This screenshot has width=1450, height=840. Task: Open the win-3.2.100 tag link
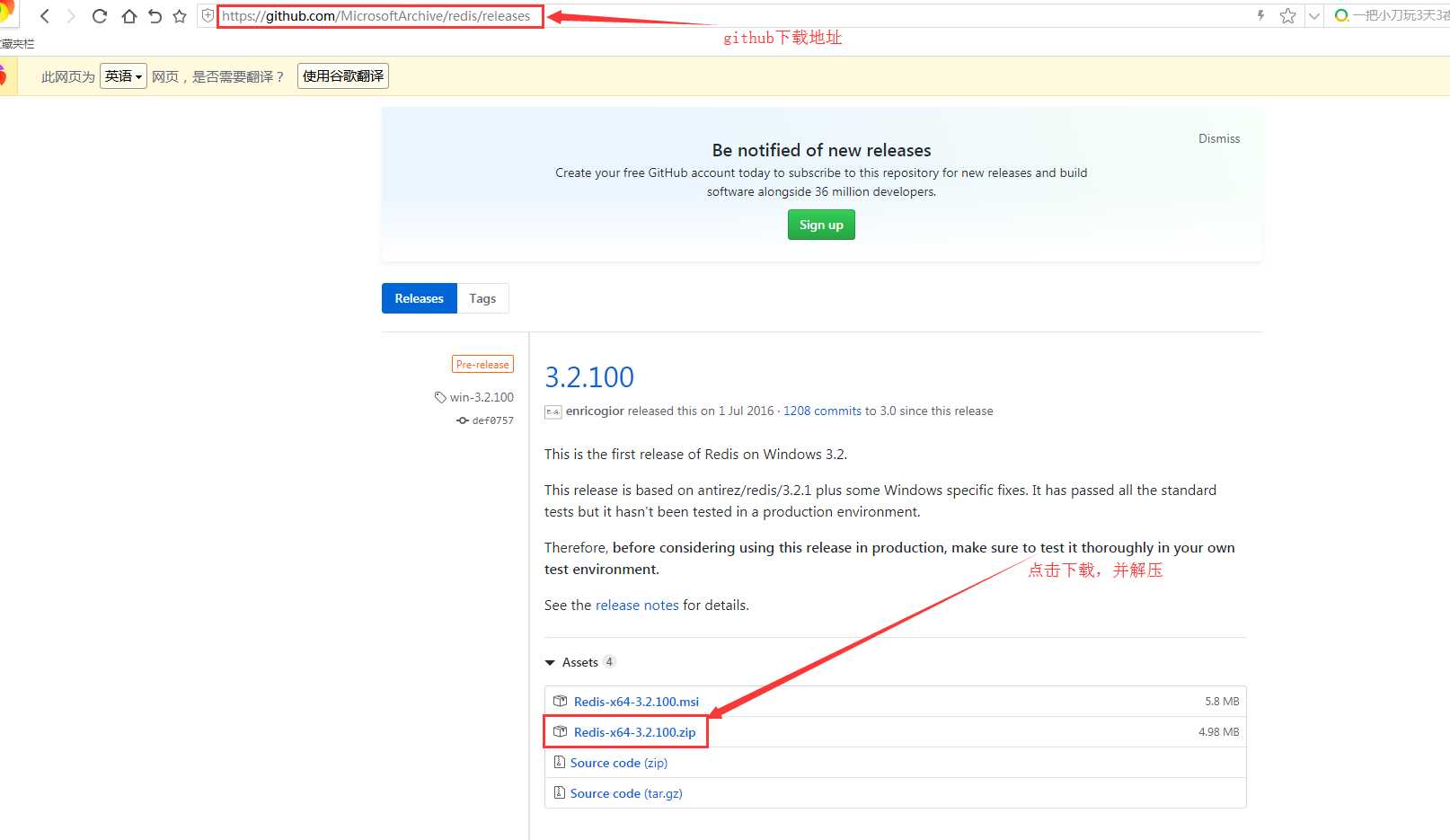[x=482, y=397]
